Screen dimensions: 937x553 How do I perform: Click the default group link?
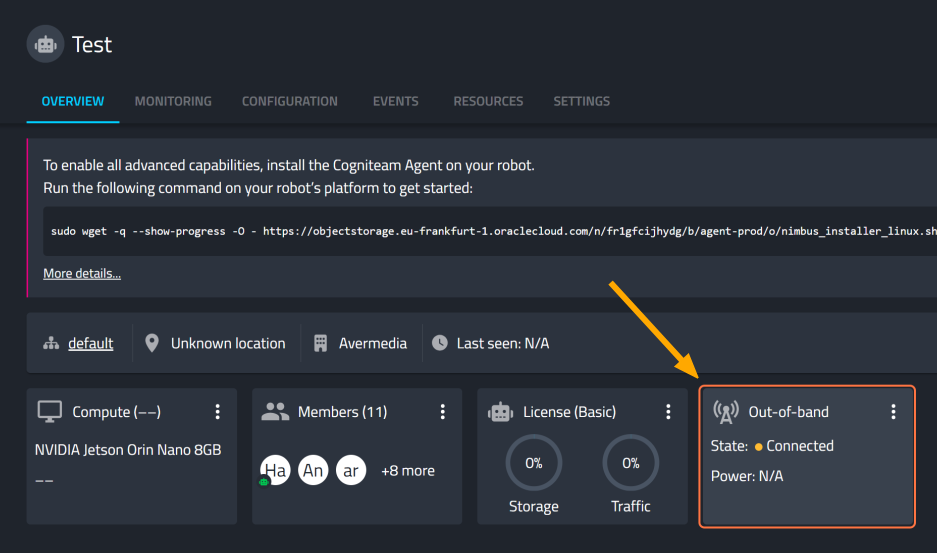point(90,343)
